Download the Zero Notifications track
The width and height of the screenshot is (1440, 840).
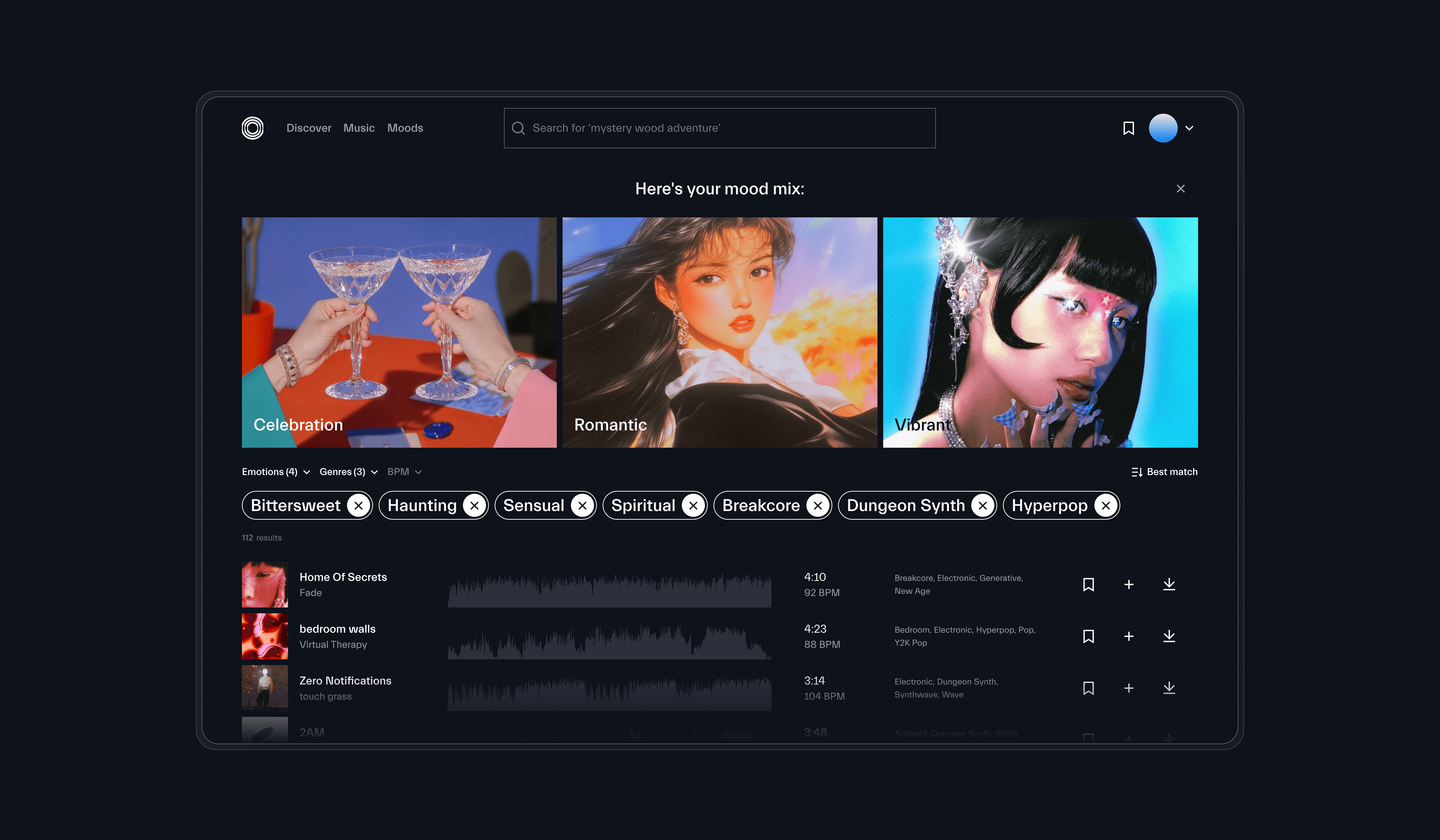tap(1169, 688)
